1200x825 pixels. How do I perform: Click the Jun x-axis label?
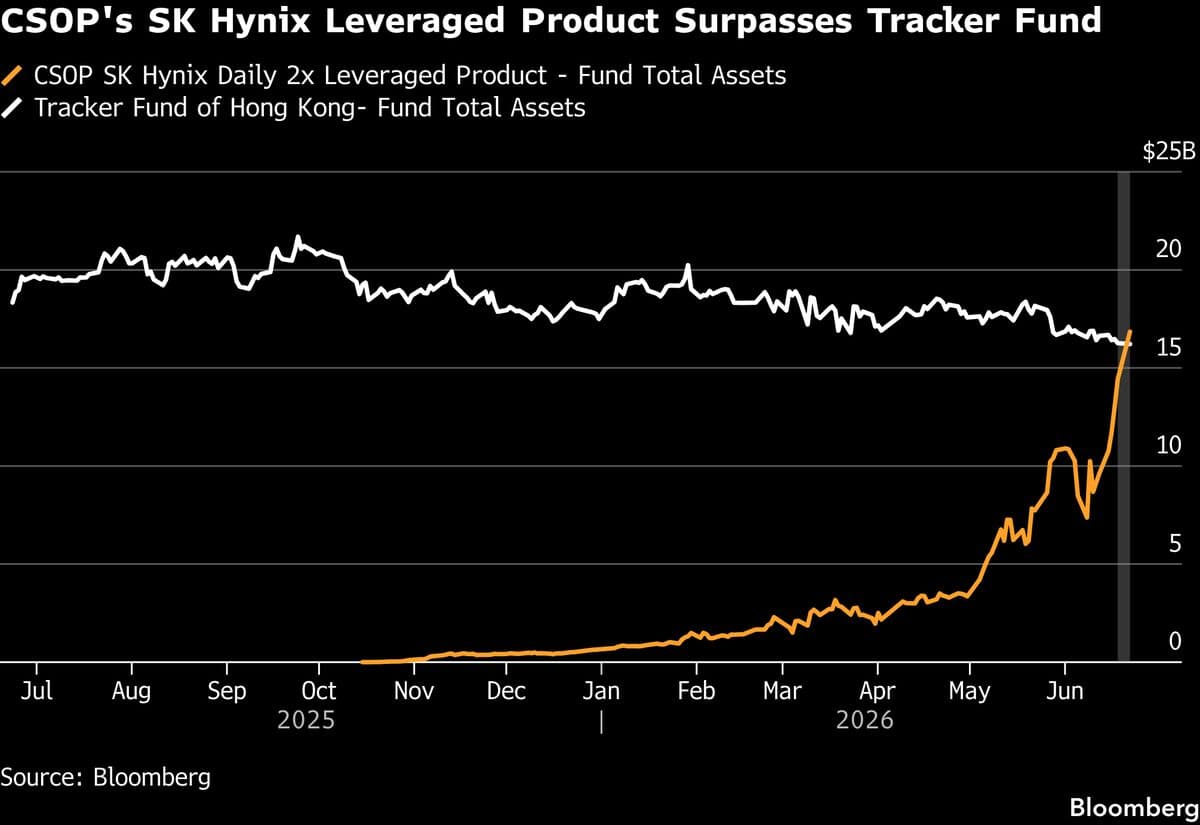tap(1064, 690)
